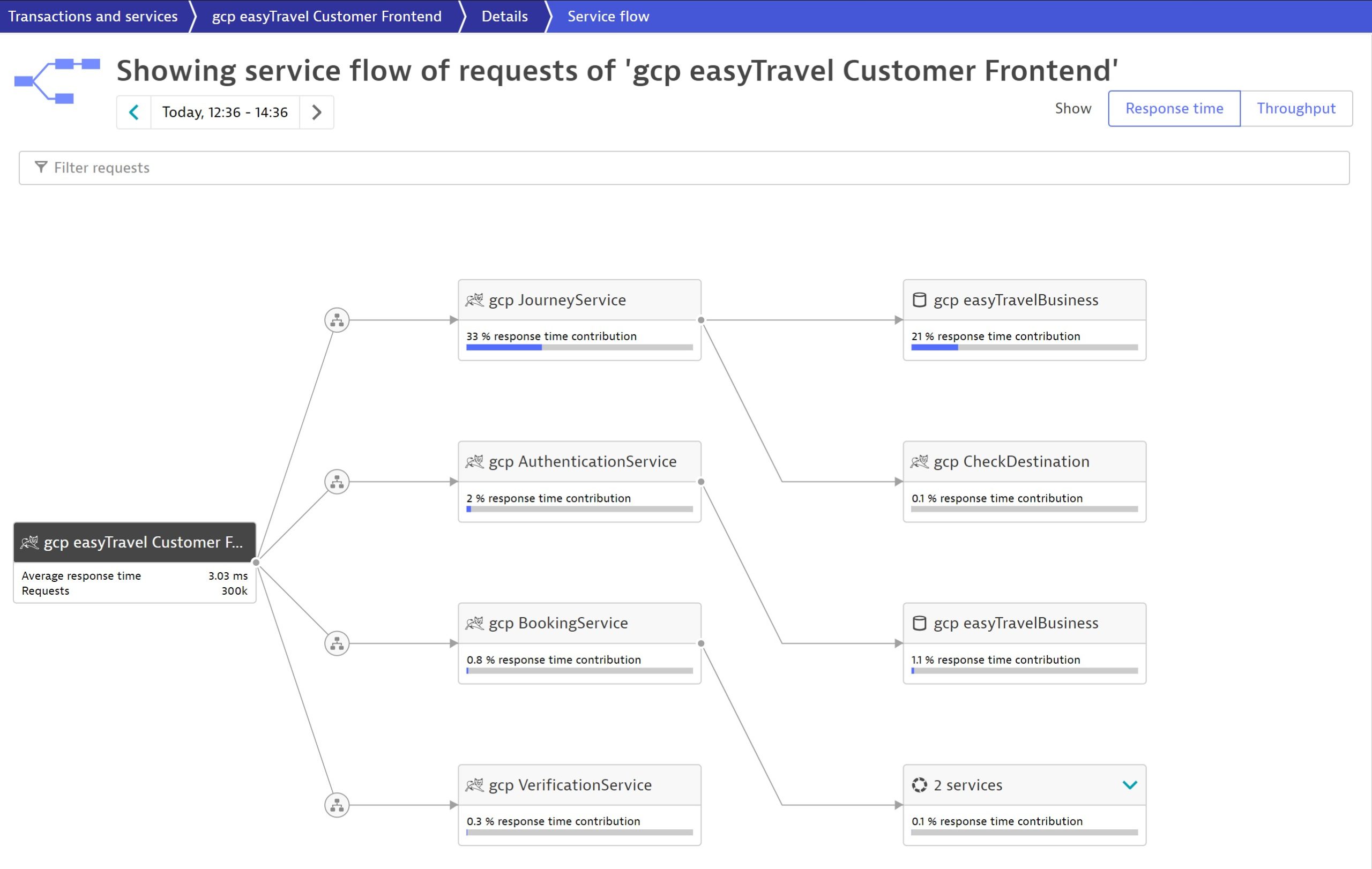Open the Details breadcrumb

pos(504,16)
